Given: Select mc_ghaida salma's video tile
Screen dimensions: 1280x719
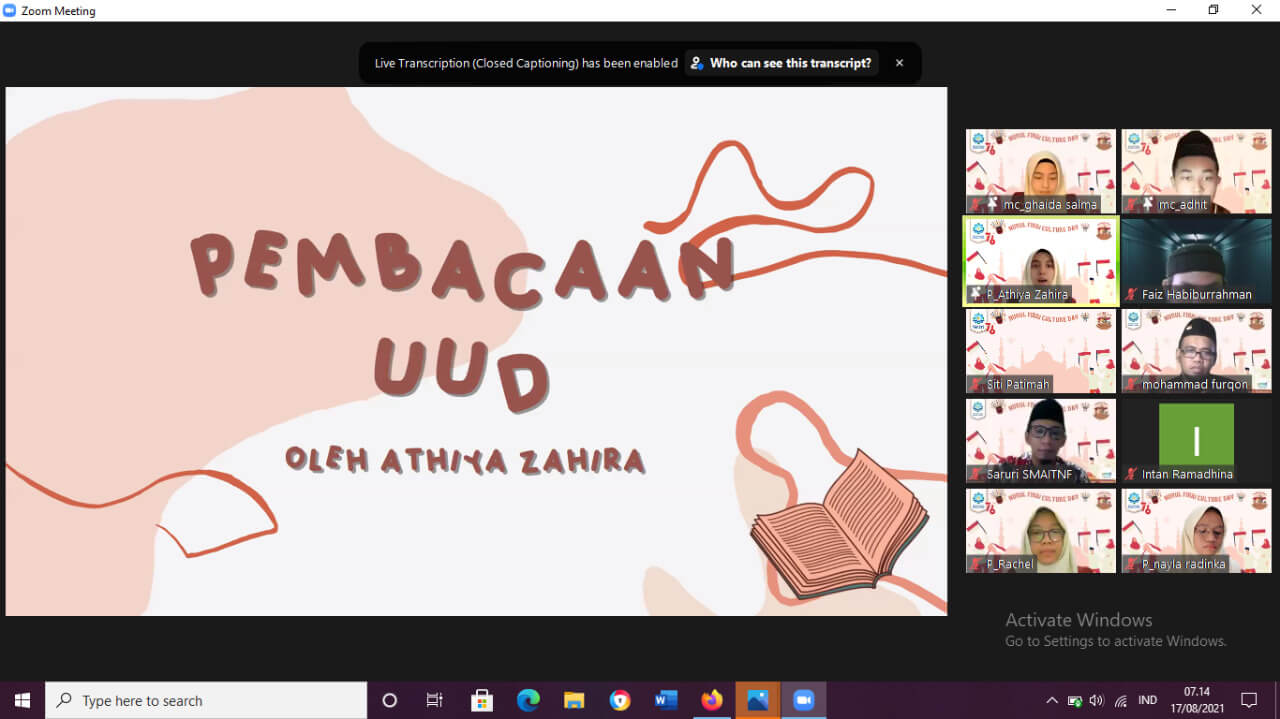Looking at the screenshot, I should (x=1040, y=171).
